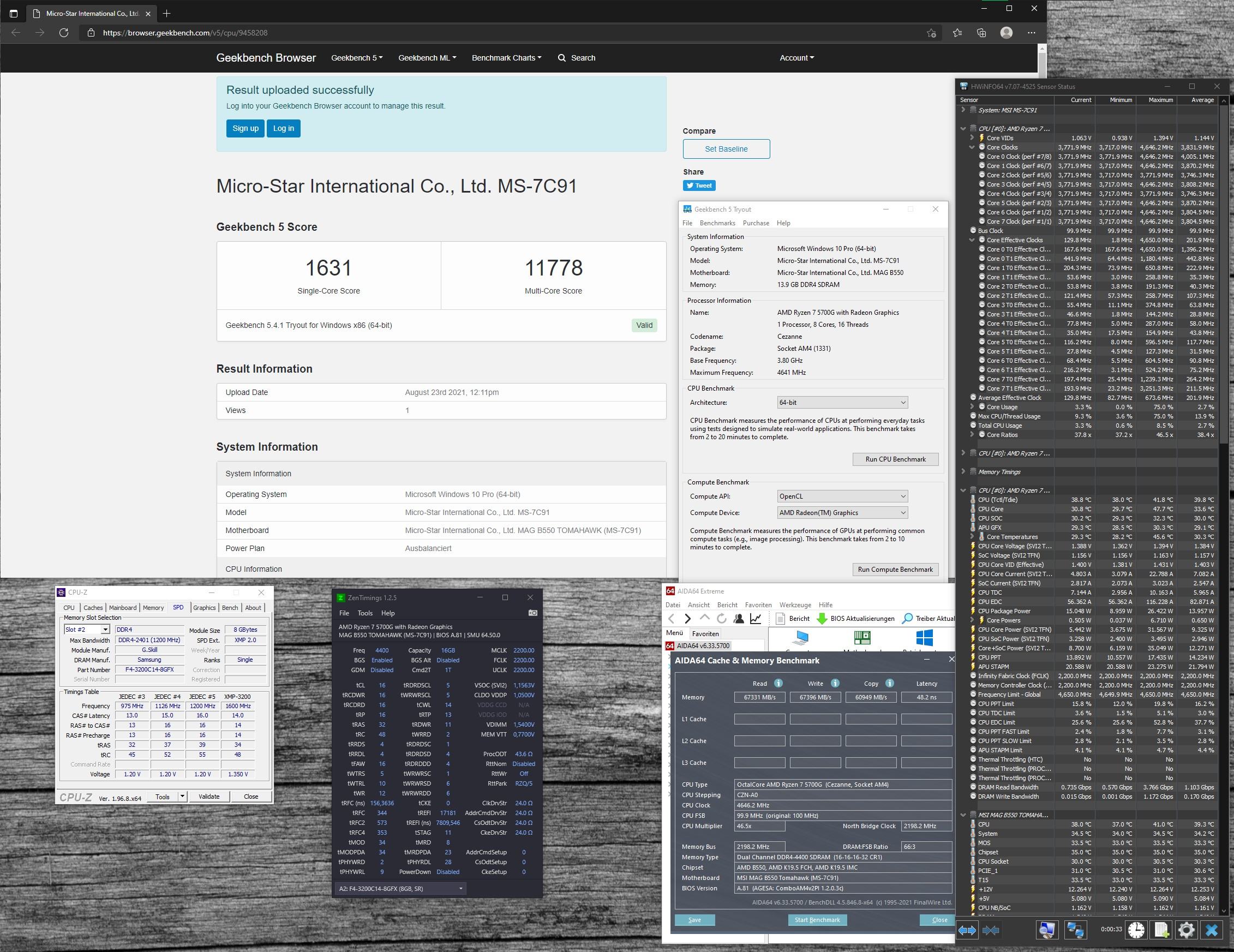Open Geekbench Tryout Benchmarks menu

tap(717, 223)
